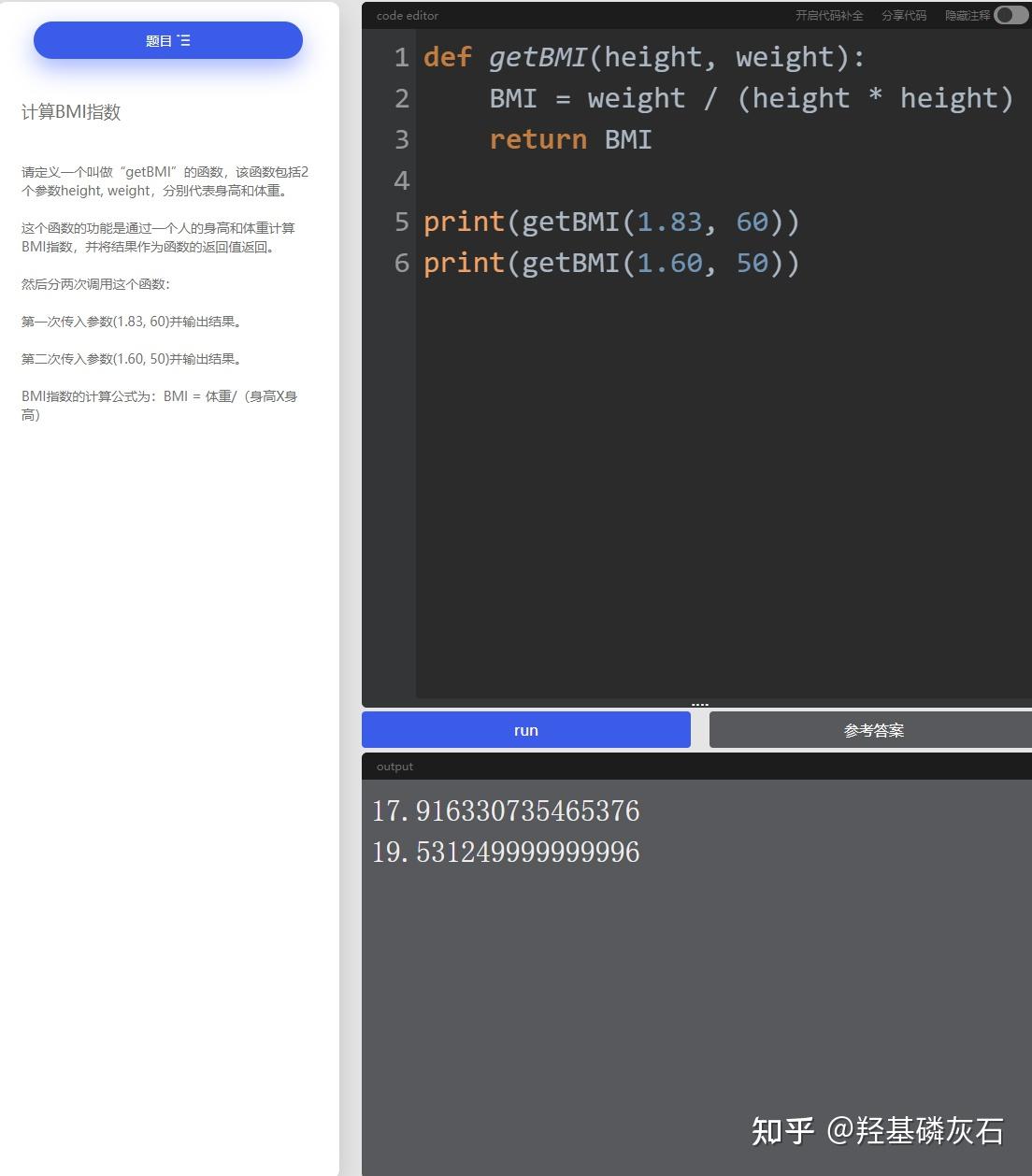Screen dimensions: 1032x1176
Task: Click 分享代码 to share code
Action: [903, 16]
